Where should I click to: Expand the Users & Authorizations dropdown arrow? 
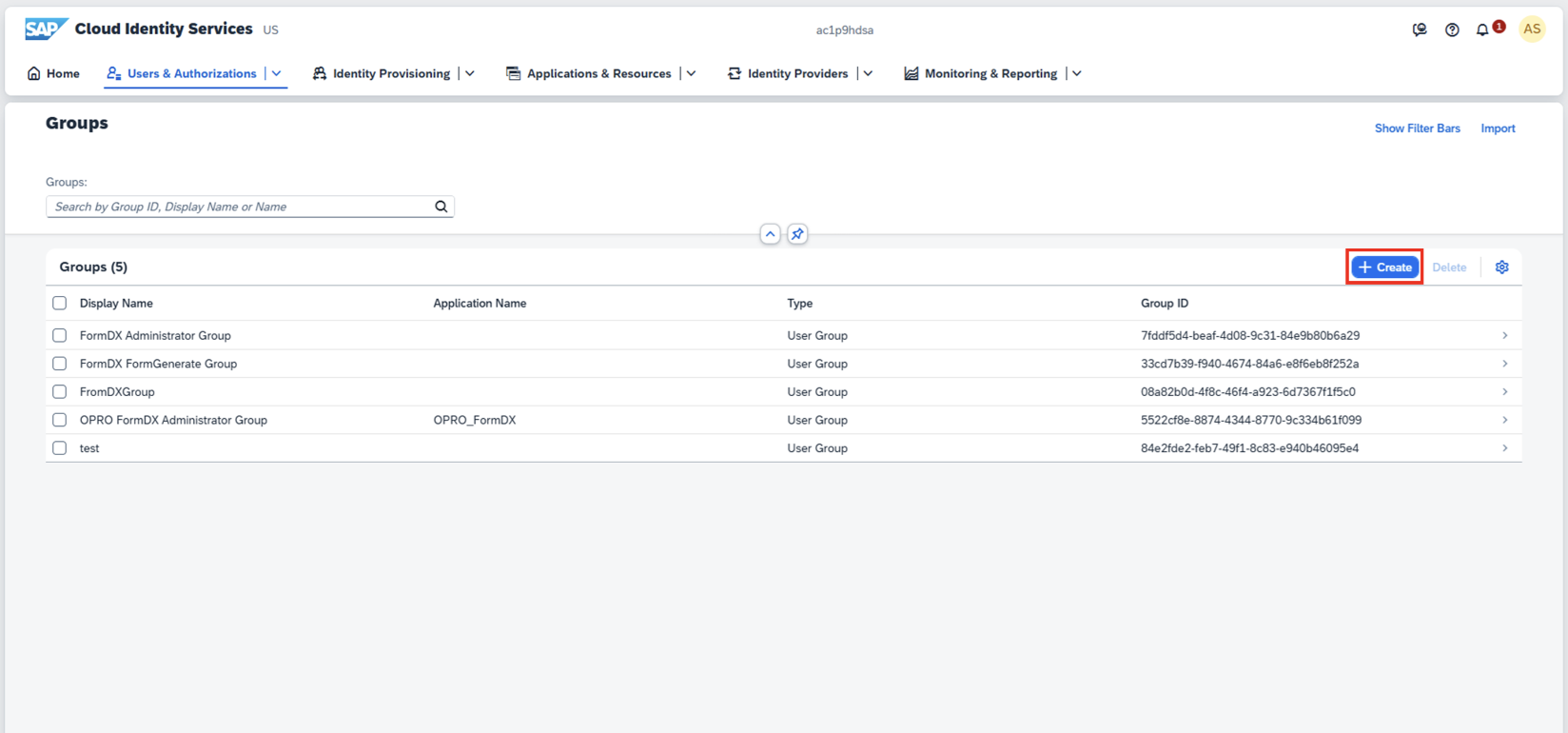[x=277, y=73]
